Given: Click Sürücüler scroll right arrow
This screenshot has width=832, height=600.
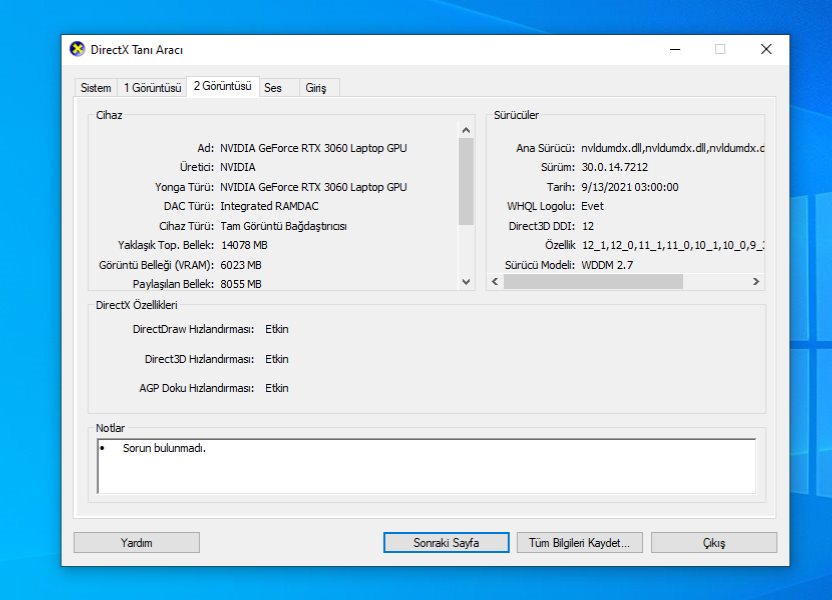Looking at the screenshot, I should (756, 282).
